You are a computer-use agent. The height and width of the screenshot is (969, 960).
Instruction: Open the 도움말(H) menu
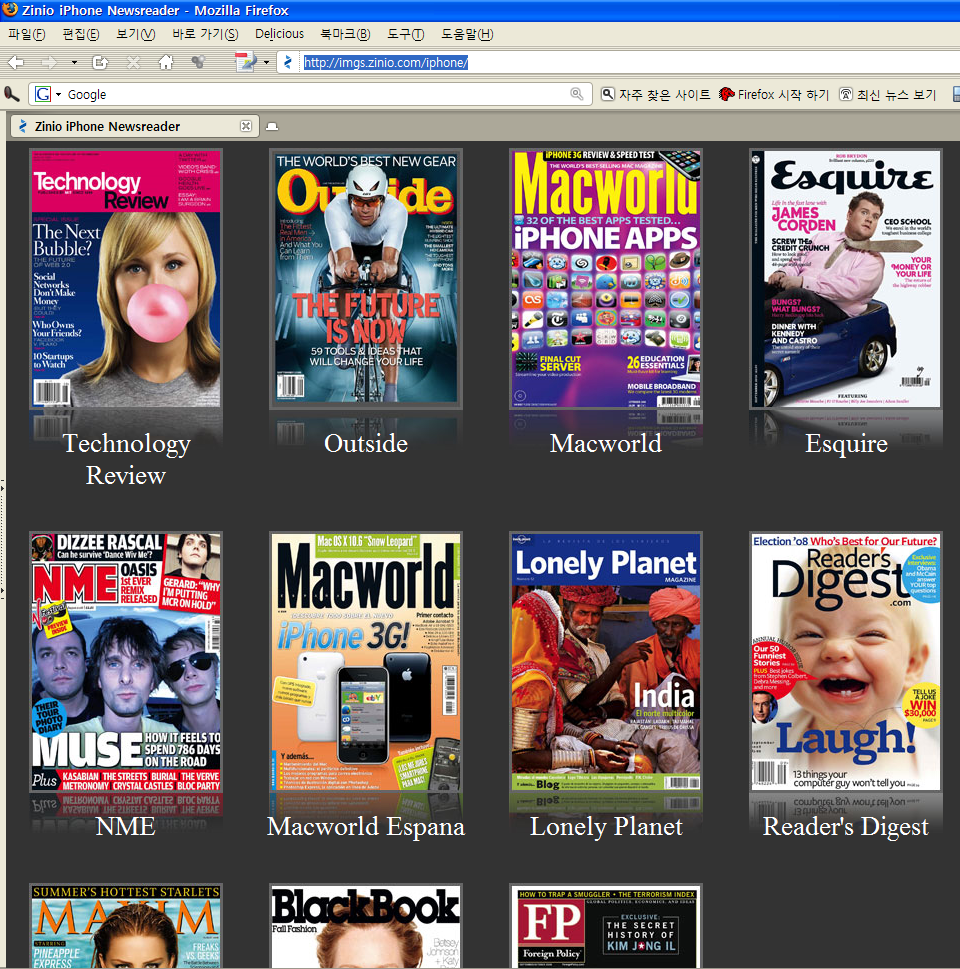(x=467, y=35)
